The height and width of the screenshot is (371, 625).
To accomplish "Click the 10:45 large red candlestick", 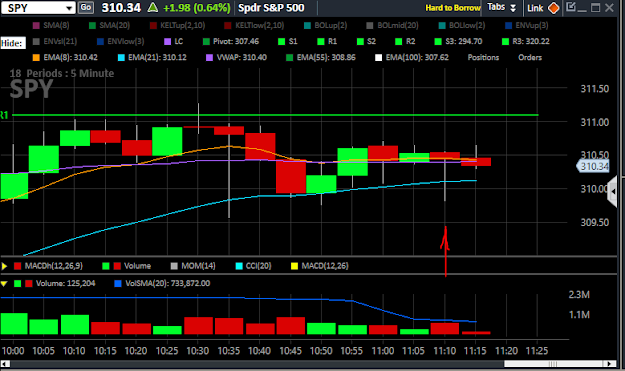I will click(291, 177).
